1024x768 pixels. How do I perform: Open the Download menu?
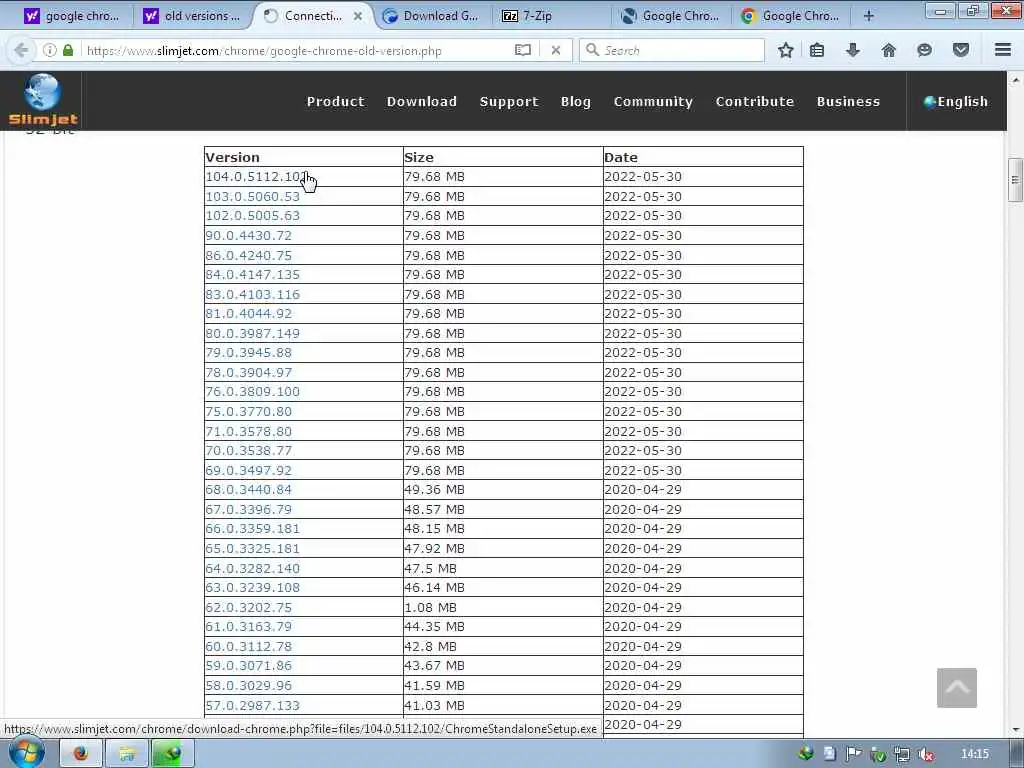pyautogui.click(x=422, y=101)
